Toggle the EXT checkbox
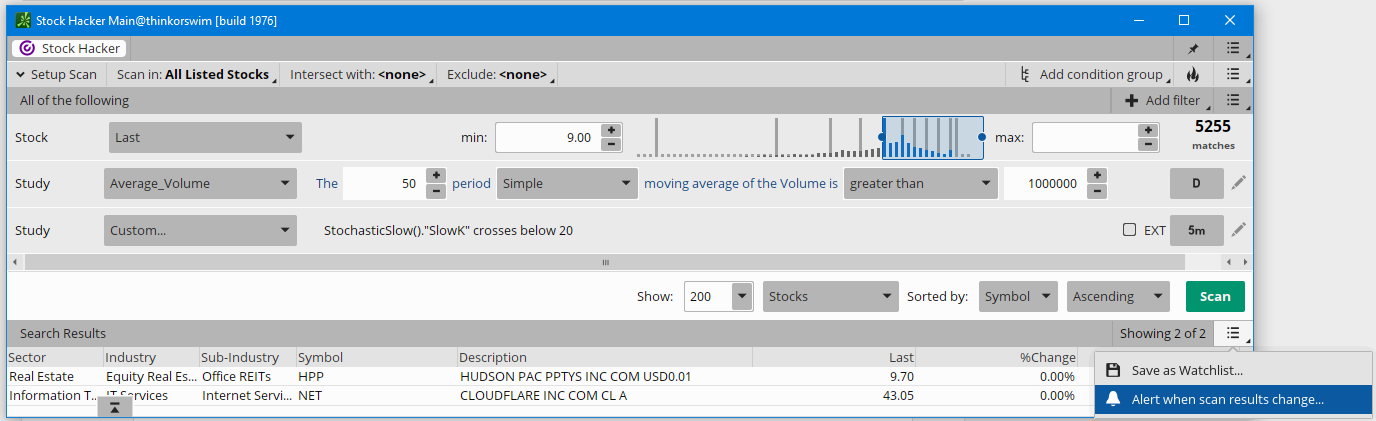This screenshot has height=421, width=1376. [x=1129, y=230]
